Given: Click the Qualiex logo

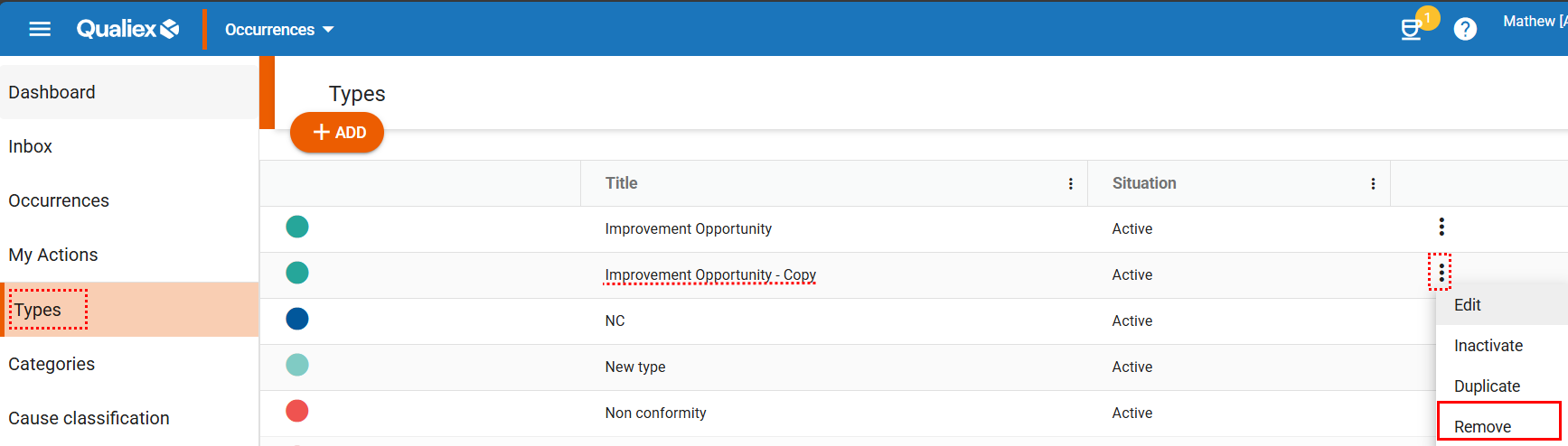Looking at the screenshot, I should [127, 29].
